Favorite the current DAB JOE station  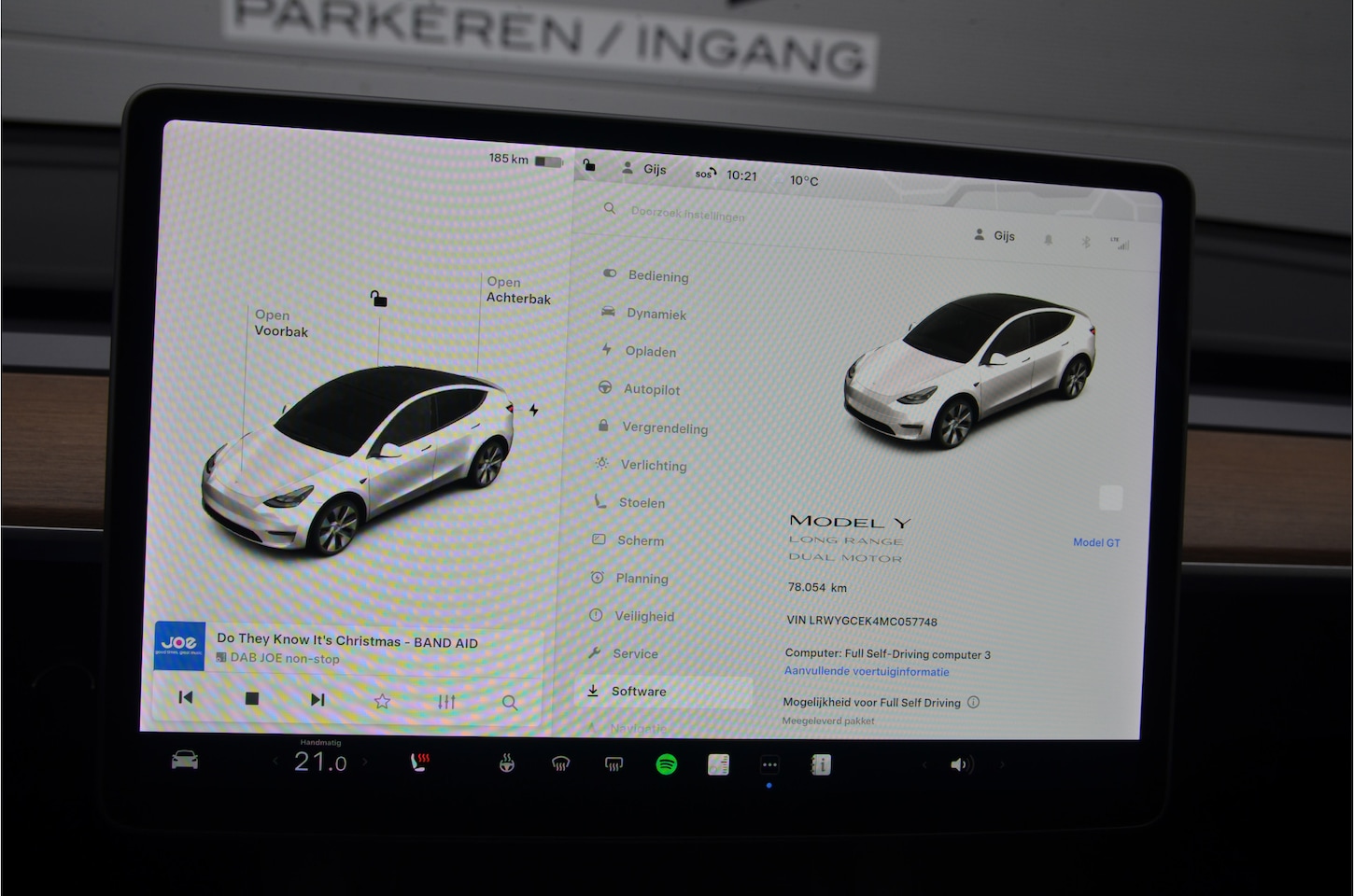tap(382, 701)
